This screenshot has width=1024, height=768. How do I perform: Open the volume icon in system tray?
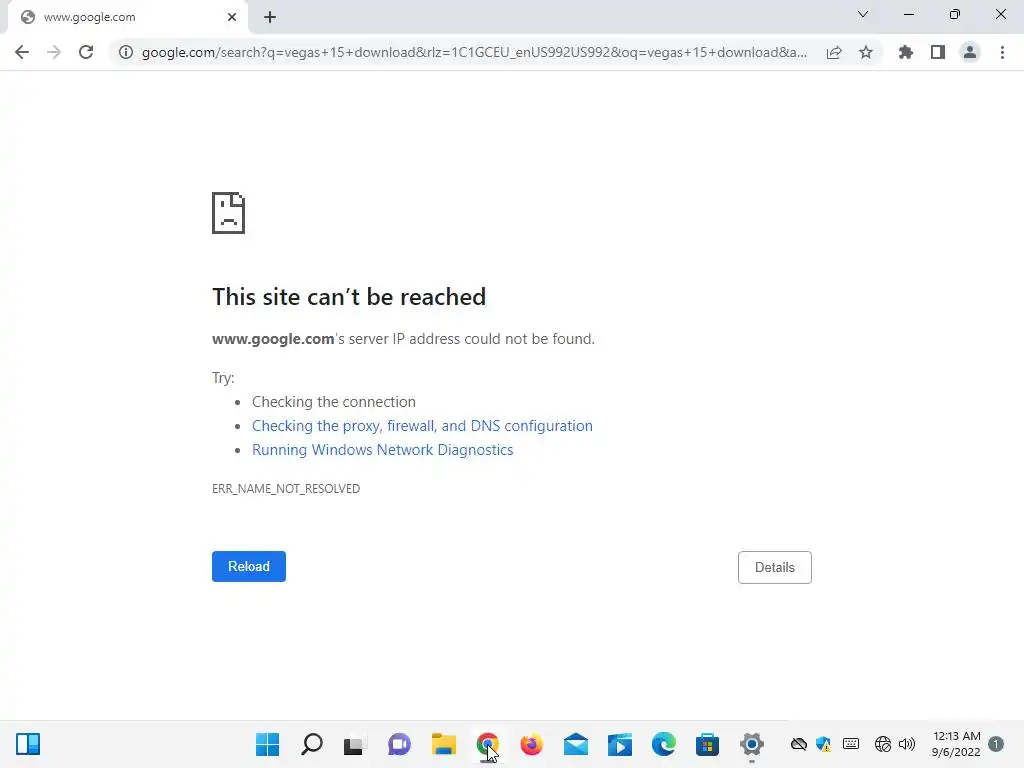coord(906,744)
